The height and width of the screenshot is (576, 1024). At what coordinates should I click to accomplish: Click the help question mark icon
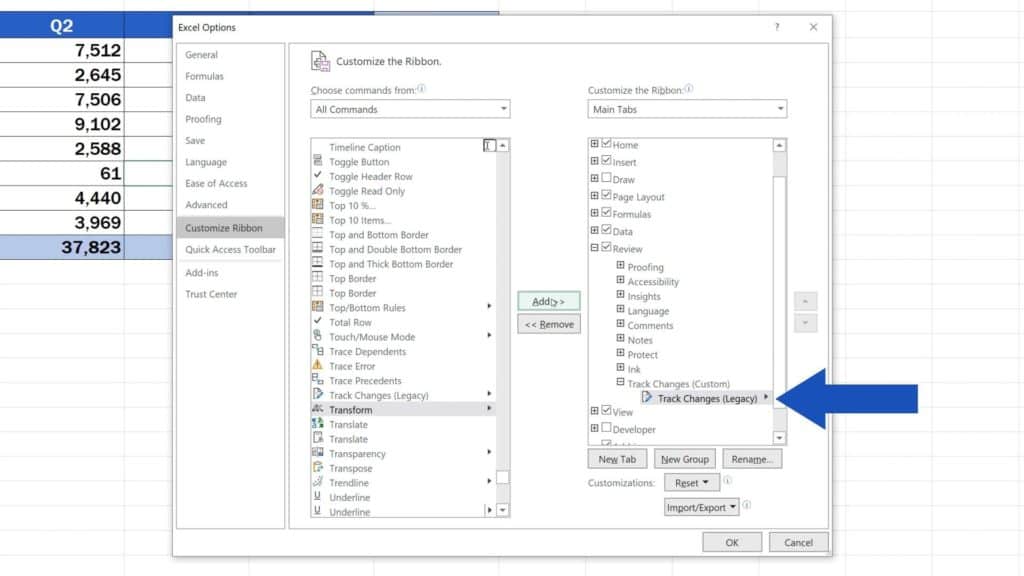(x=776, y=27)
